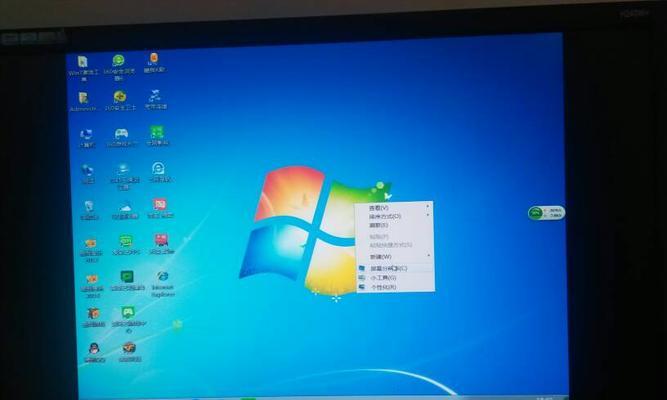Open 个性化(R) personalize menu entry
The width and height of the screenshot is (667, 400).
(384, 287)
